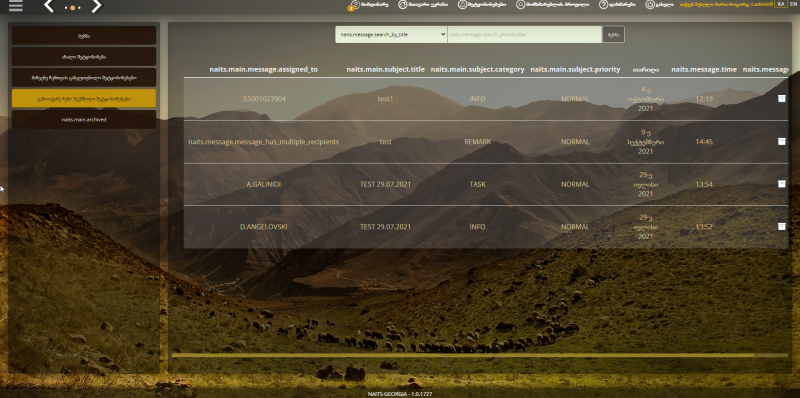800x398 pixels.
Task: Click the 13:54 time cell
Action: click(x=704, y=184)
